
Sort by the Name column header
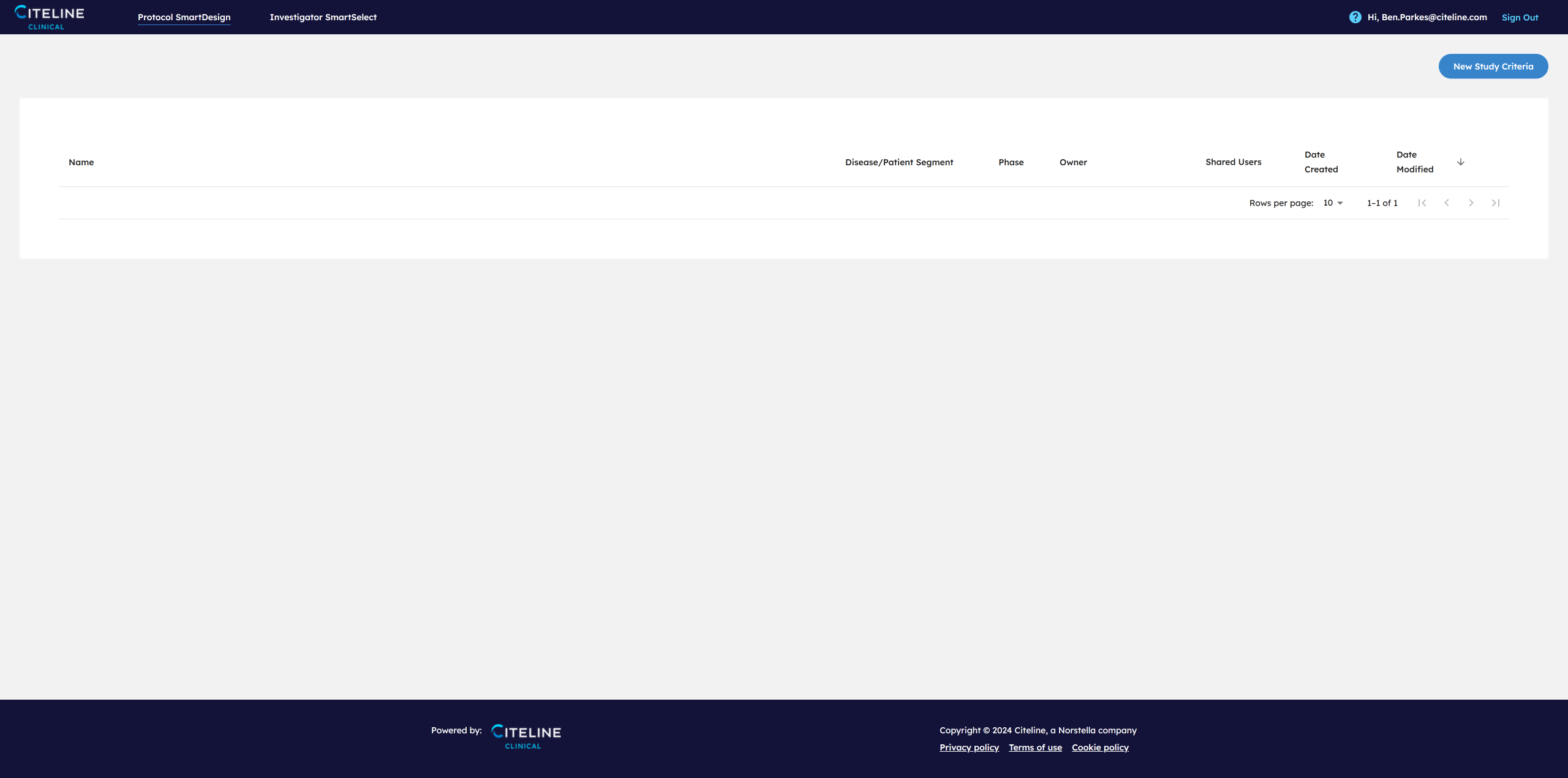coord(81,162)
